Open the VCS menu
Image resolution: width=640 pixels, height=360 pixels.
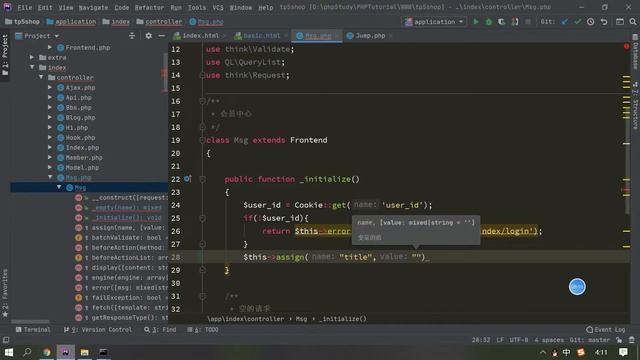coord(218,7)
